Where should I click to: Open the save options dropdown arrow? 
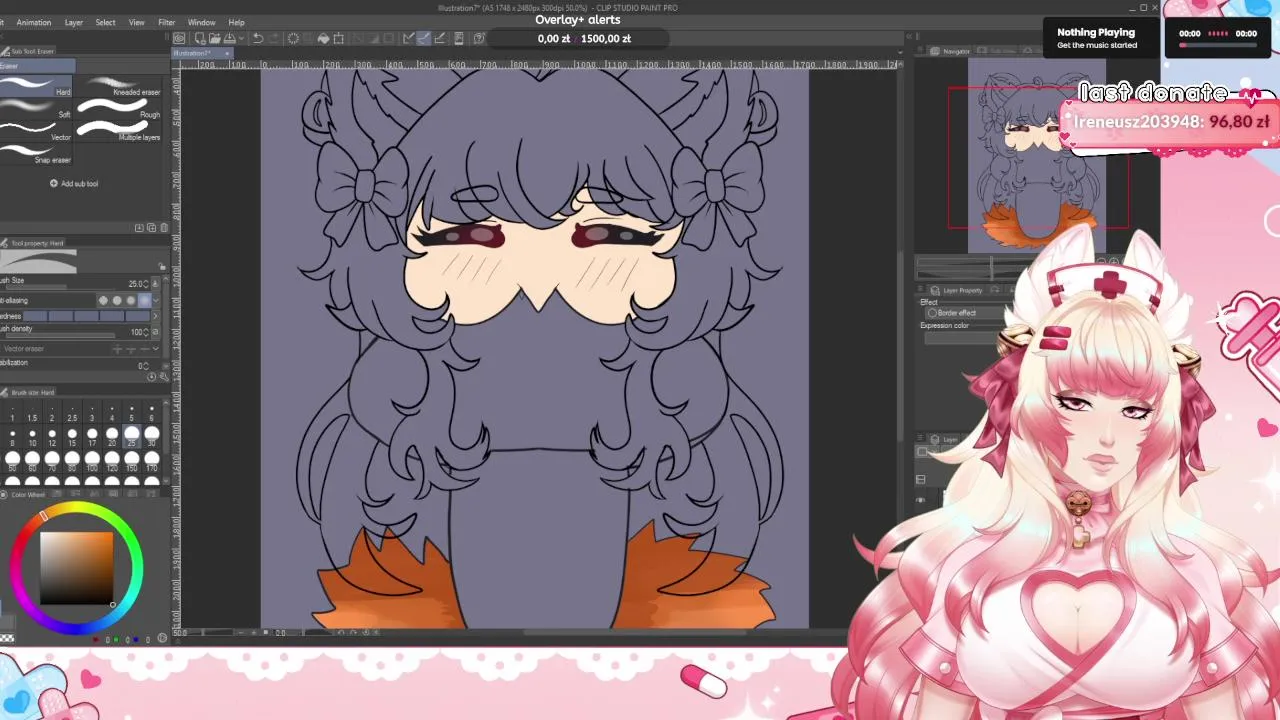241,39
